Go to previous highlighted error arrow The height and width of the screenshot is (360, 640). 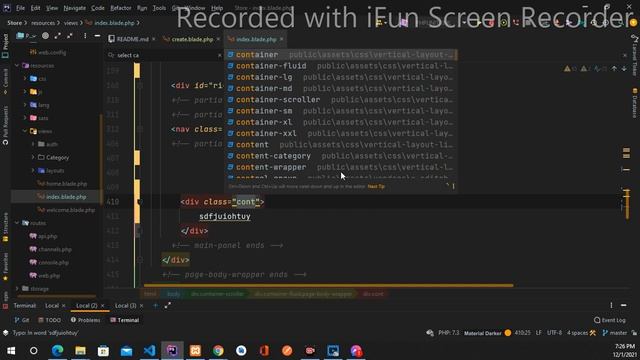pyautogui.click(x=614, y=69)
